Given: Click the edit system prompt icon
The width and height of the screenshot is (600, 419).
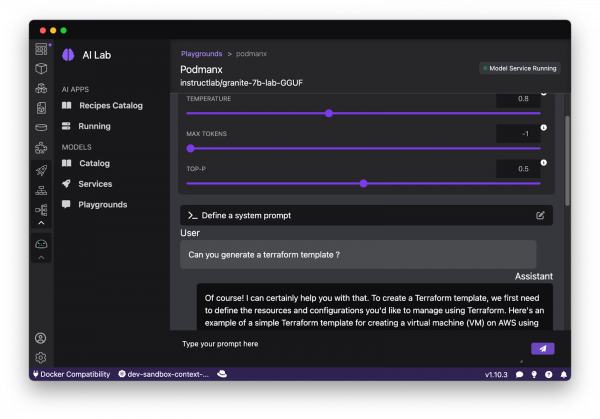Looking at the screenshot, I should 541,215.
